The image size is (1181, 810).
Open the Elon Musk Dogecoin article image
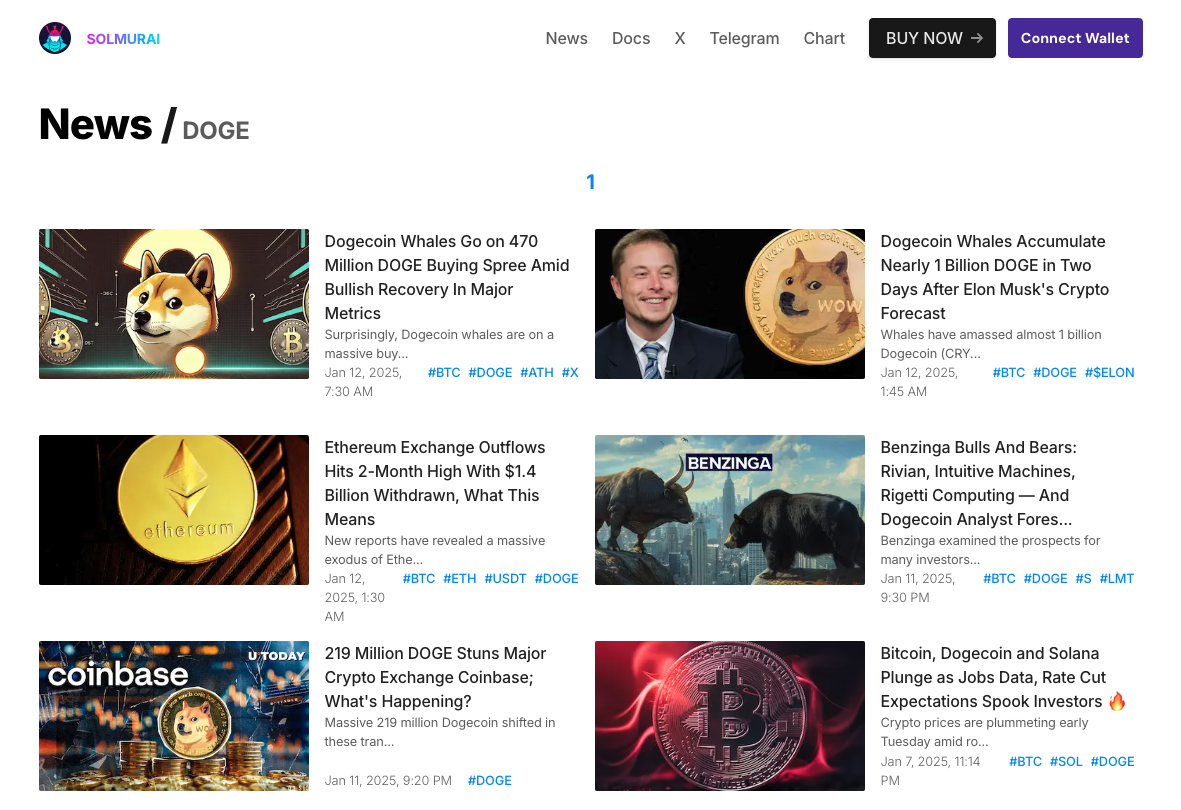point(730,304)
